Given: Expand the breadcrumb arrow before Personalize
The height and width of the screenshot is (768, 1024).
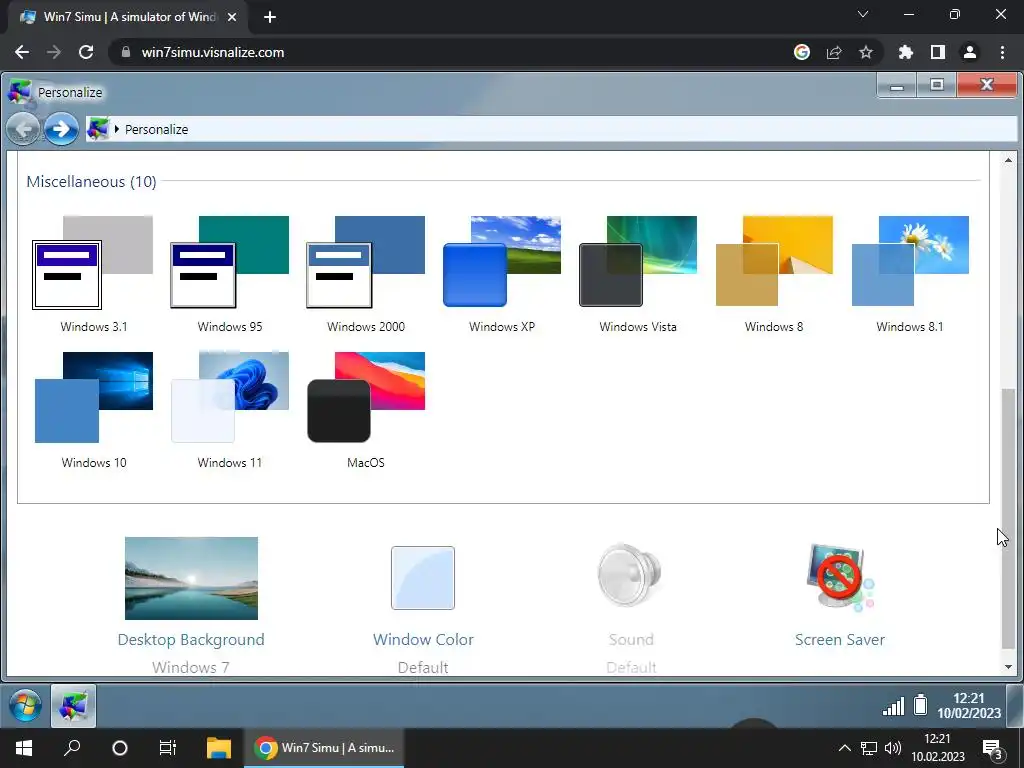Looking at the screenshot, I should pos(116,129).
